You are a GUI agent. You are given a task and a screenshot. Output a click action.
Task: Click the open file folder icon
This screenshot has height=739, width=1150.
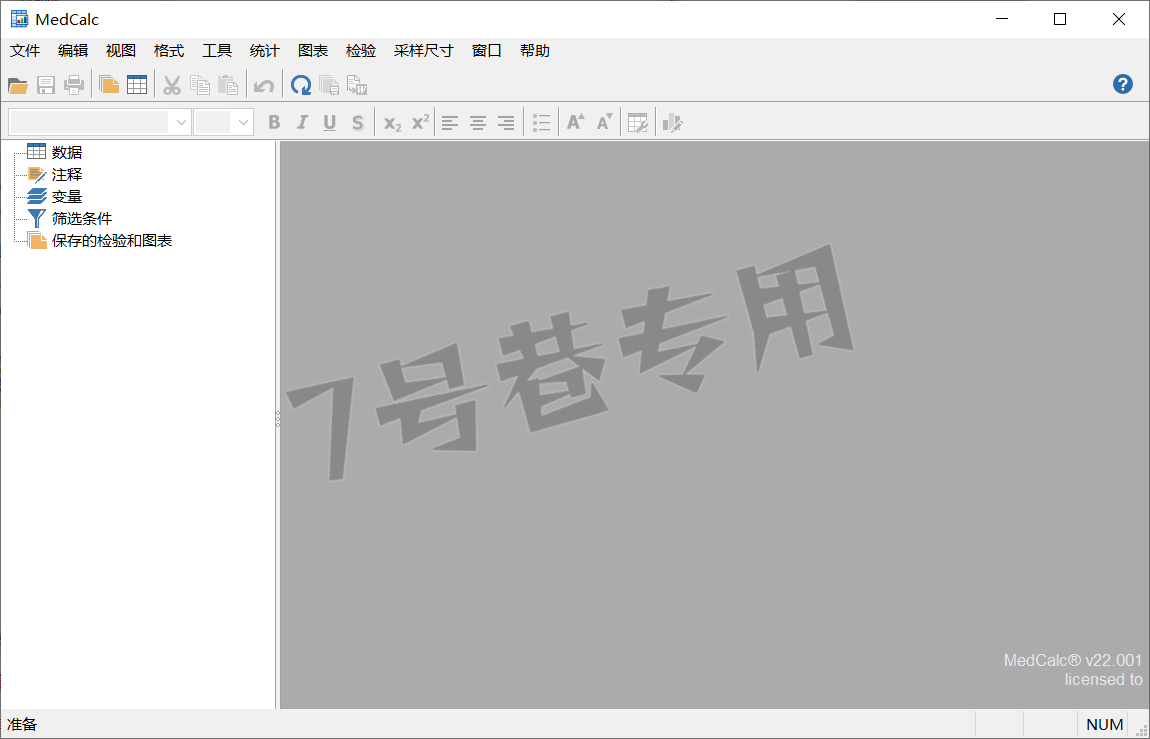tap(18, 85)
